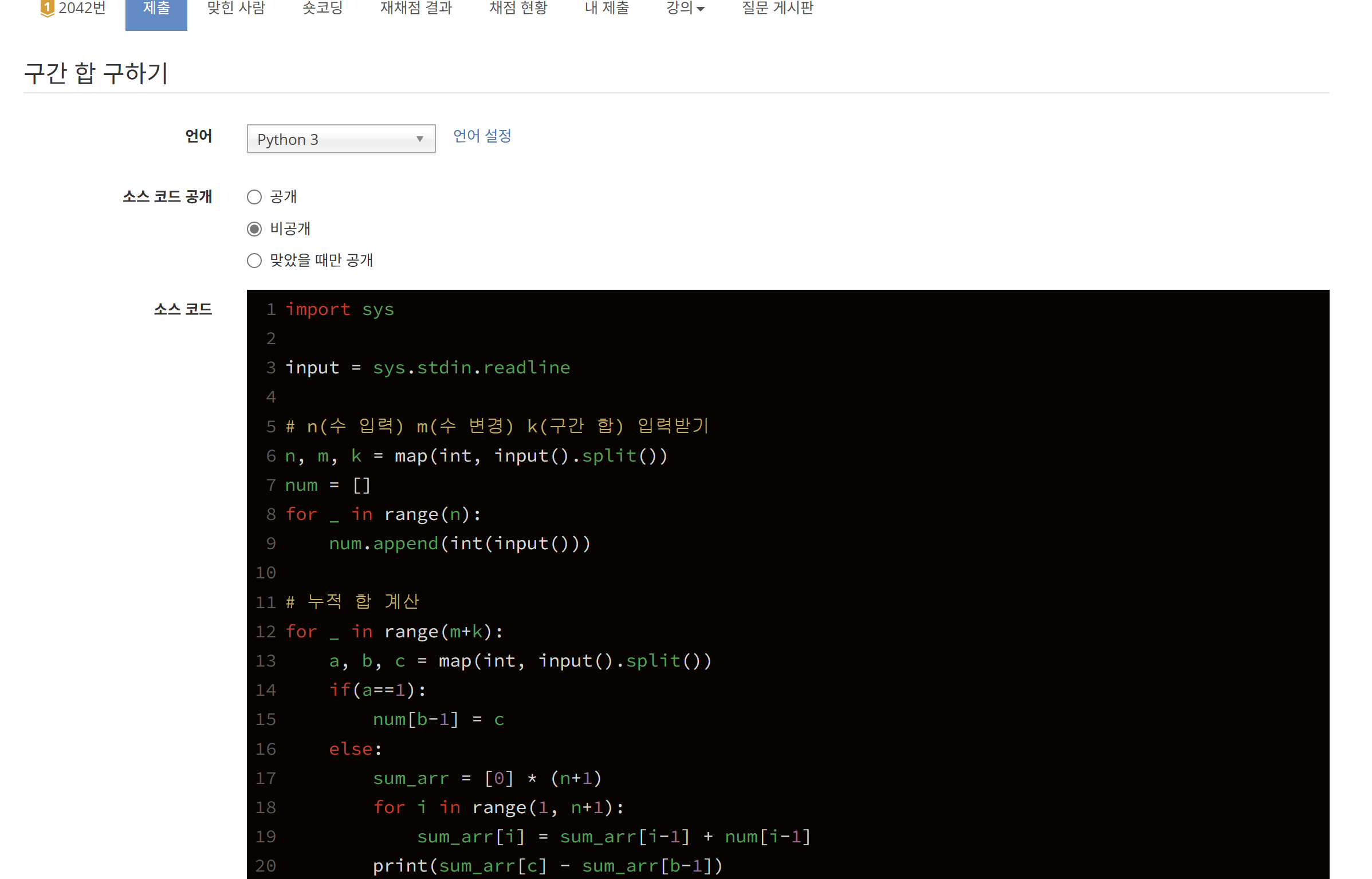Open the 내 제출 tab
This screenshot has width=1372, height=879.
pyautogui.click(x=607, y=8)
